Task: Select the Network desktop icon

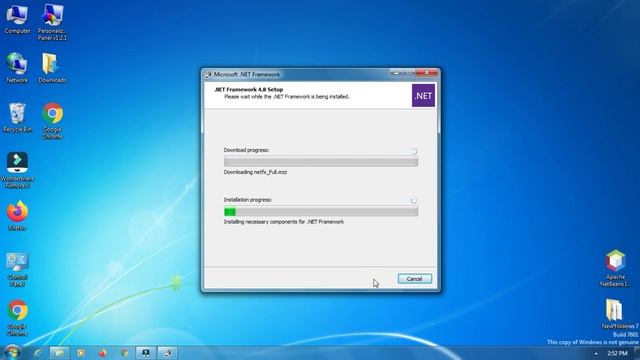Action: tap(17, 68)
